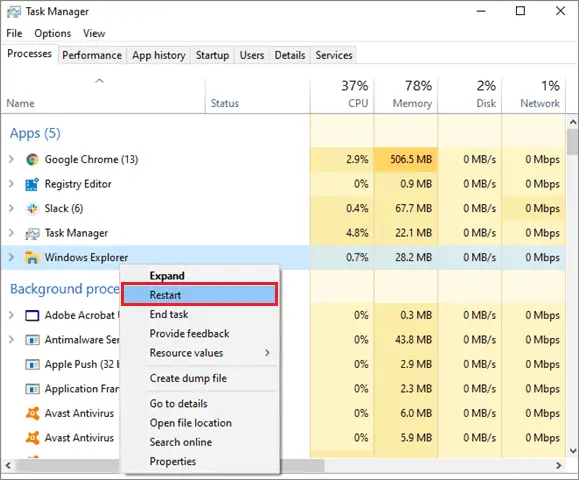579x480 pixels.
Task: Click Windows Explorer's 28.2 MB memory cell
Action: coord(406,257)
